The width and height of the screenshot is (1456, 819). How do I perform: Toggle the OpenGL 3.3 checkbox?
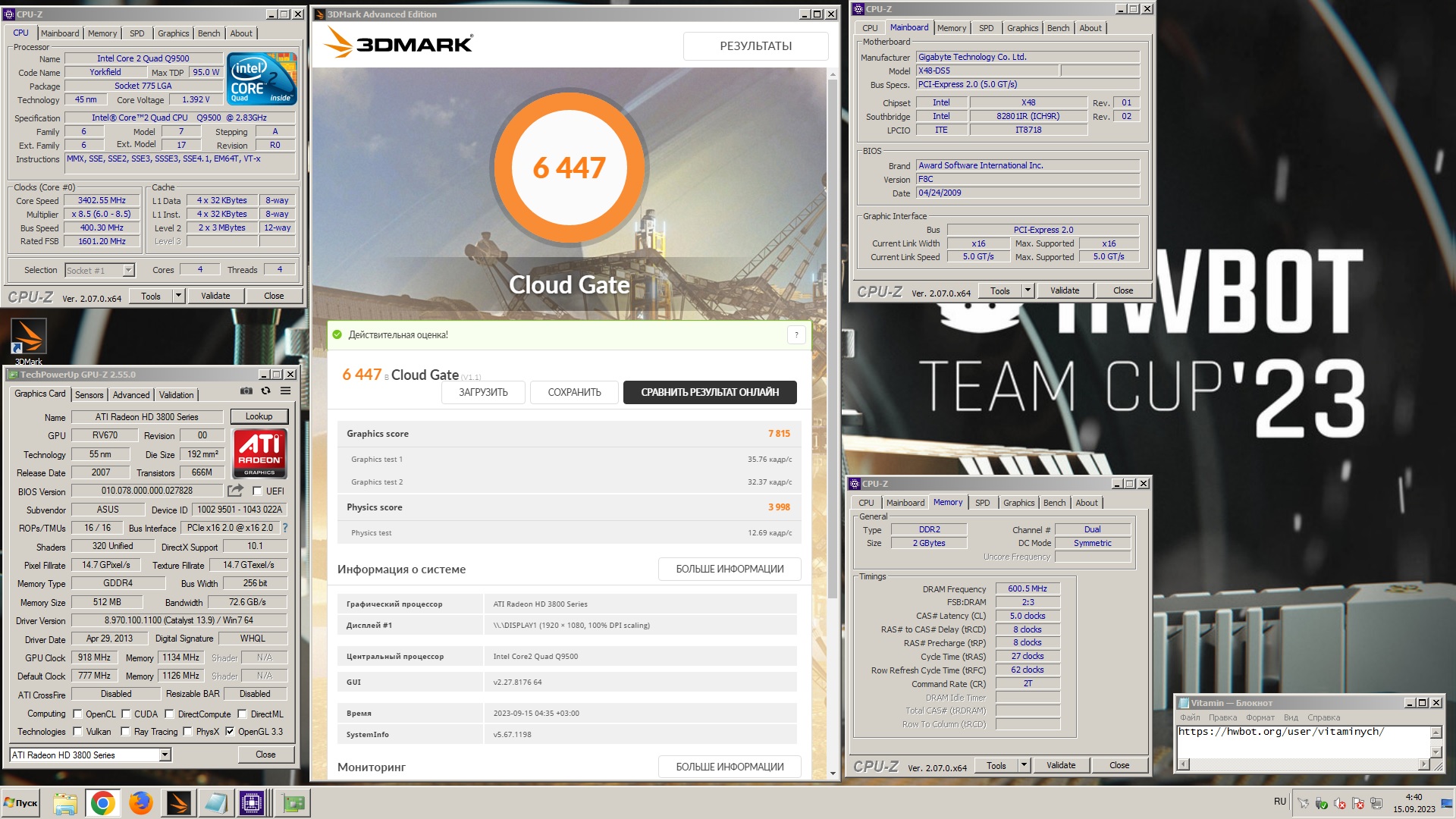click(230, 732)
